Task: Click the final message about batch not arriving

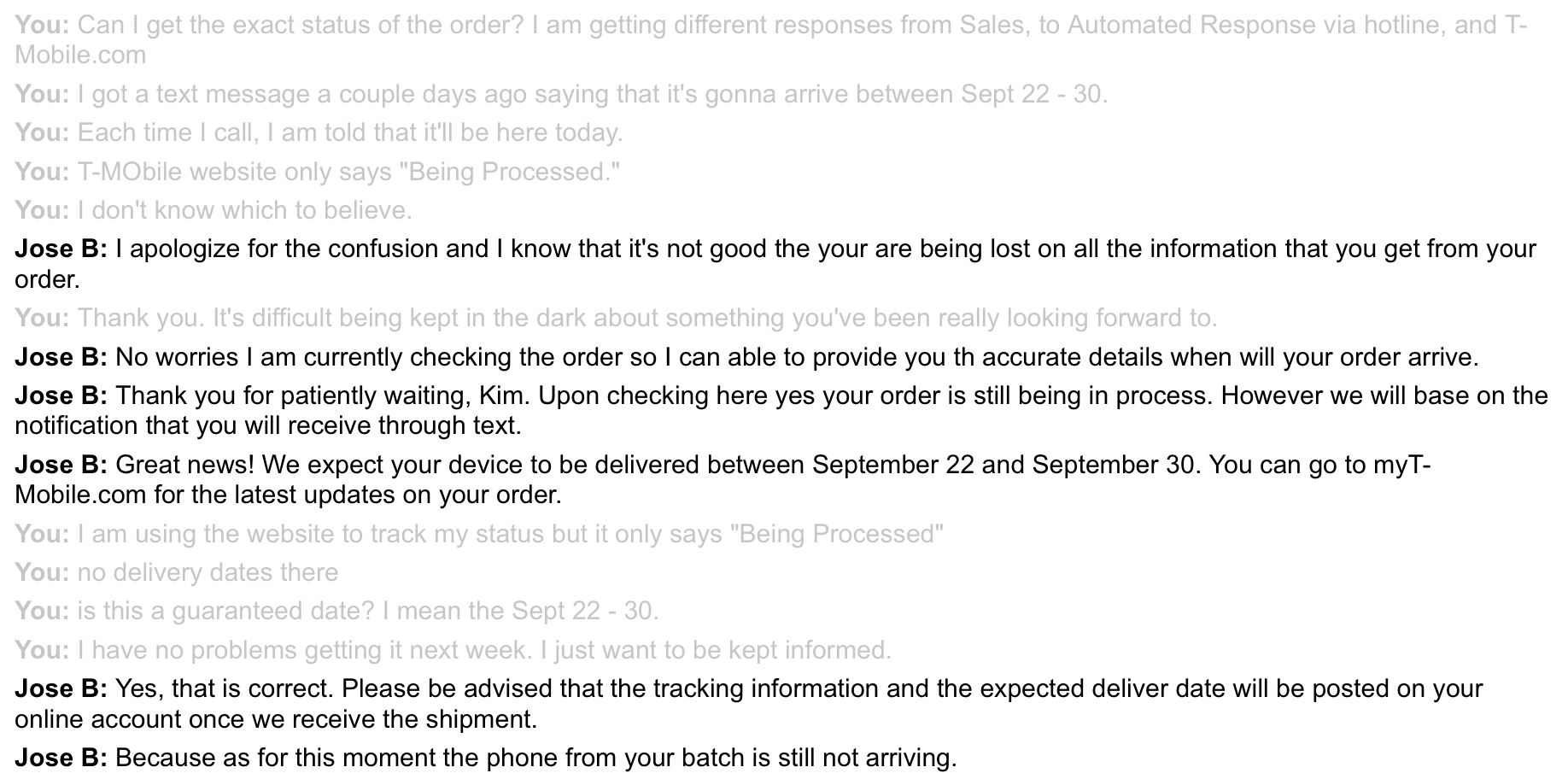Action: click(x=486, y=758)
